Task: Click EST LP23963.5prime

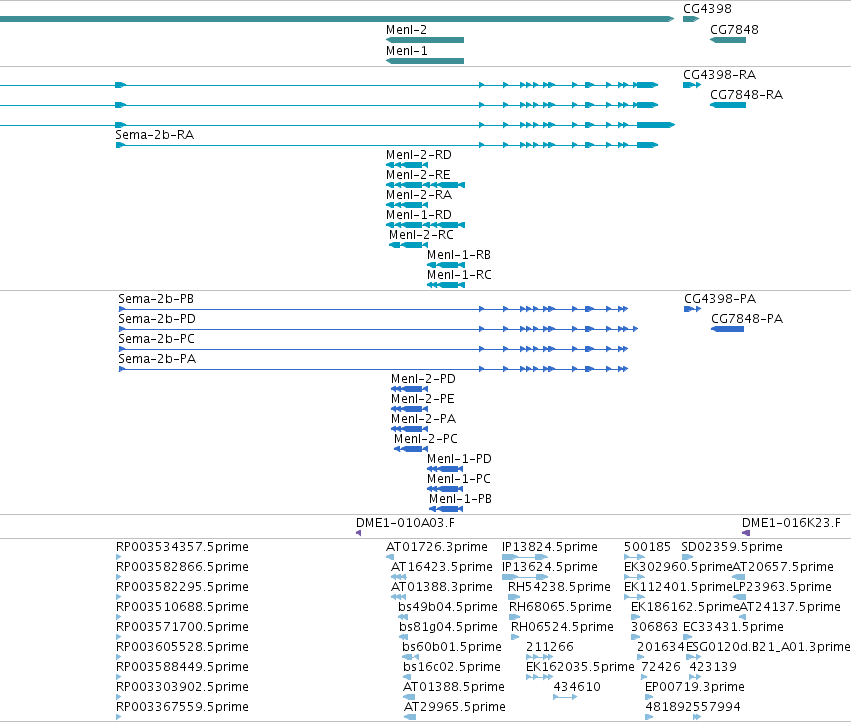Action: pos(739,597)
